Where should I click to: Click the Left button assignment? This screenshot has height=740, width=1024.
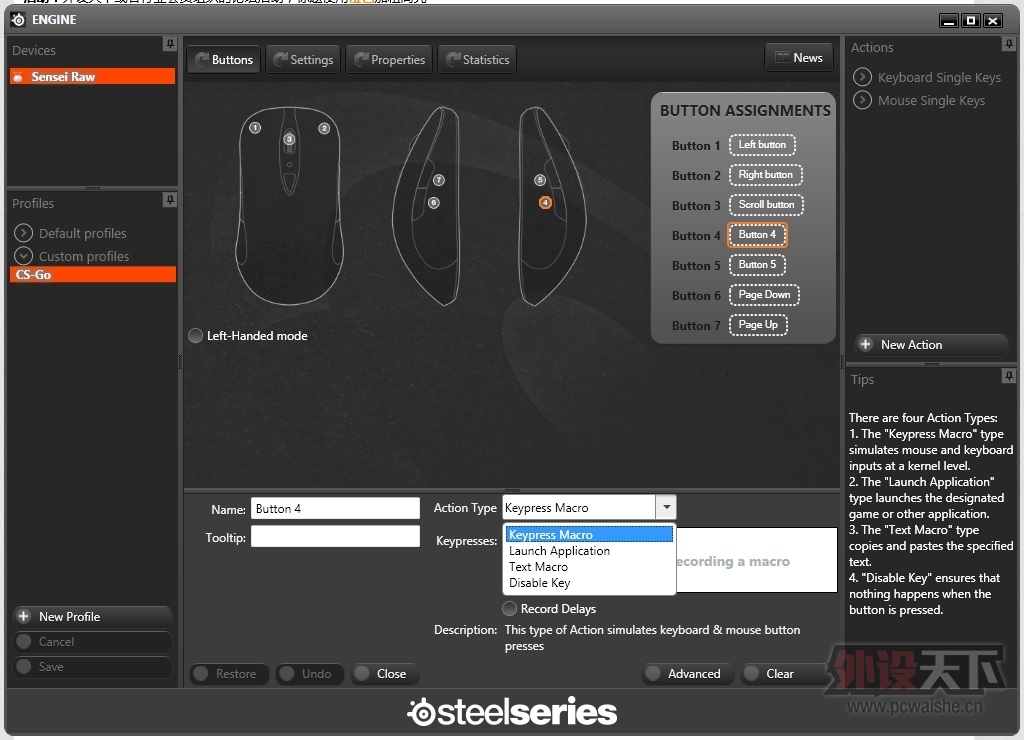click(x=762, y=145)
